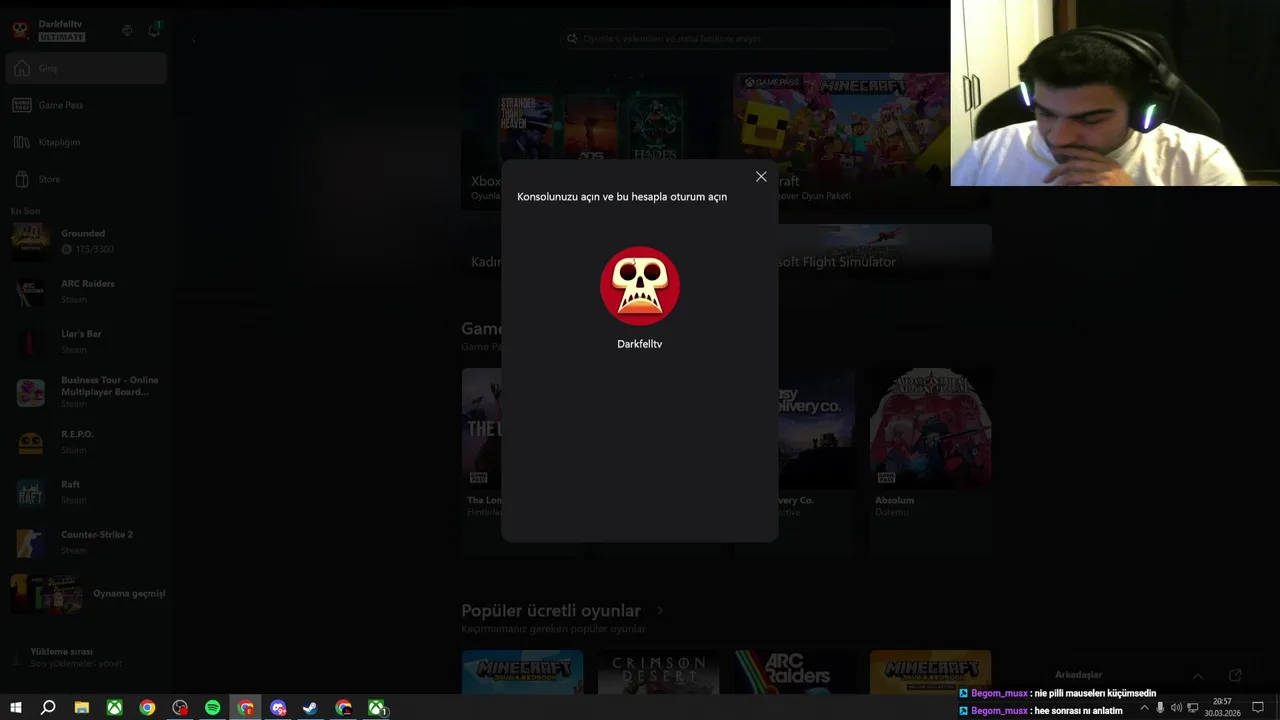The image size is (1280, 720).
Task: Open the volume tray icon
Action: (x=1176, y=708)
